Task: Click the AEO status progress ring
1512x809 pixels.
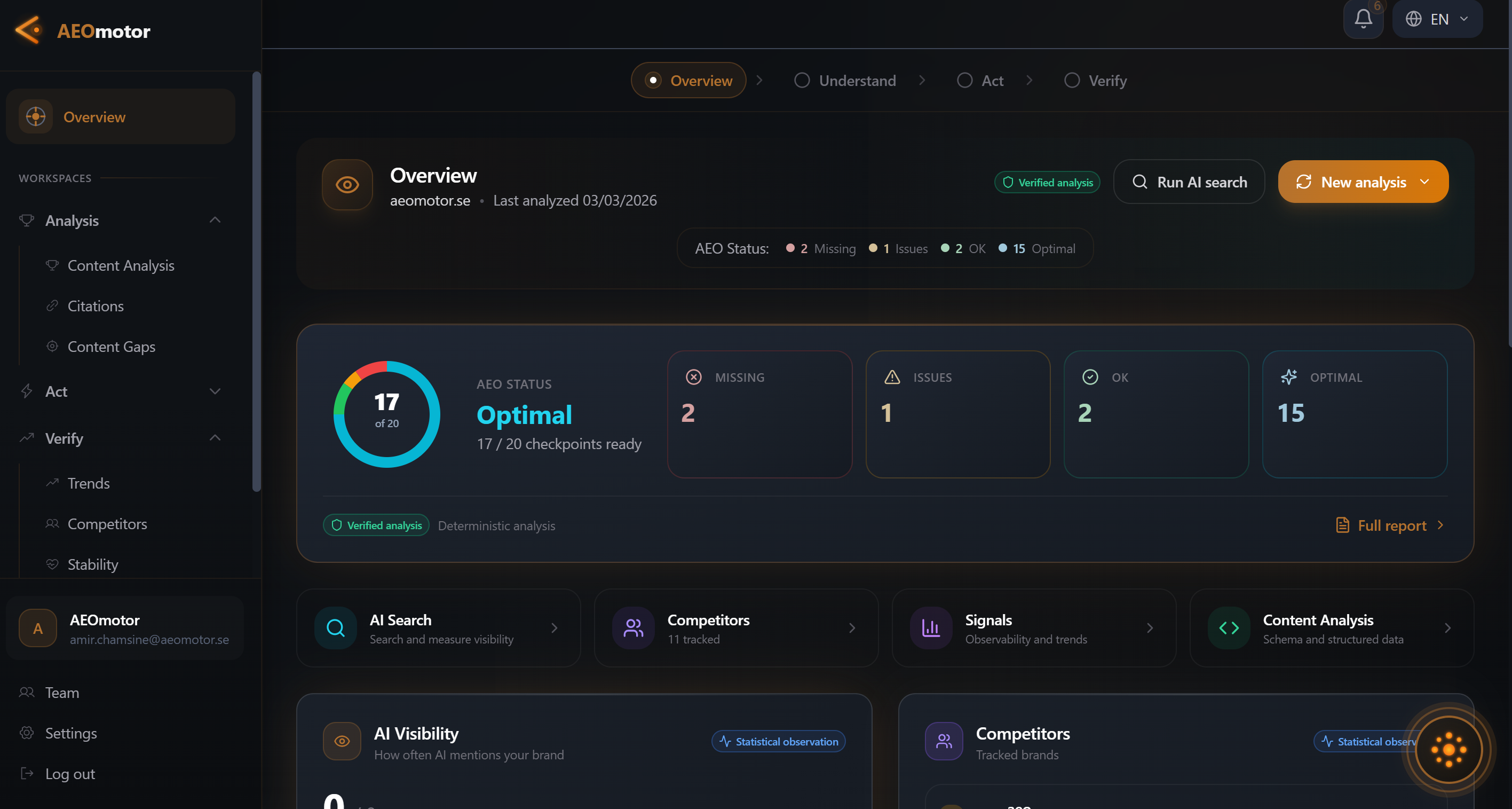Action: tap(386, 414)
